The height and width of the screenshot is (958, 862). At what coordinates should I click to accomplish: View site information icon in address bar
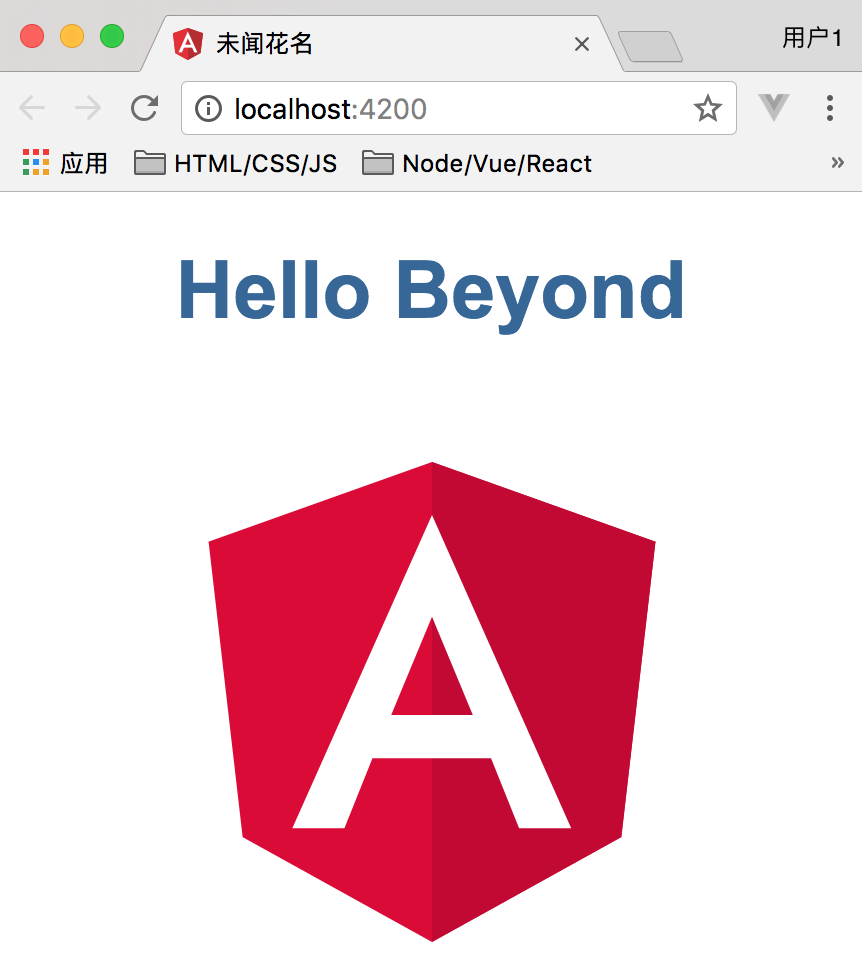click(208, 109)
